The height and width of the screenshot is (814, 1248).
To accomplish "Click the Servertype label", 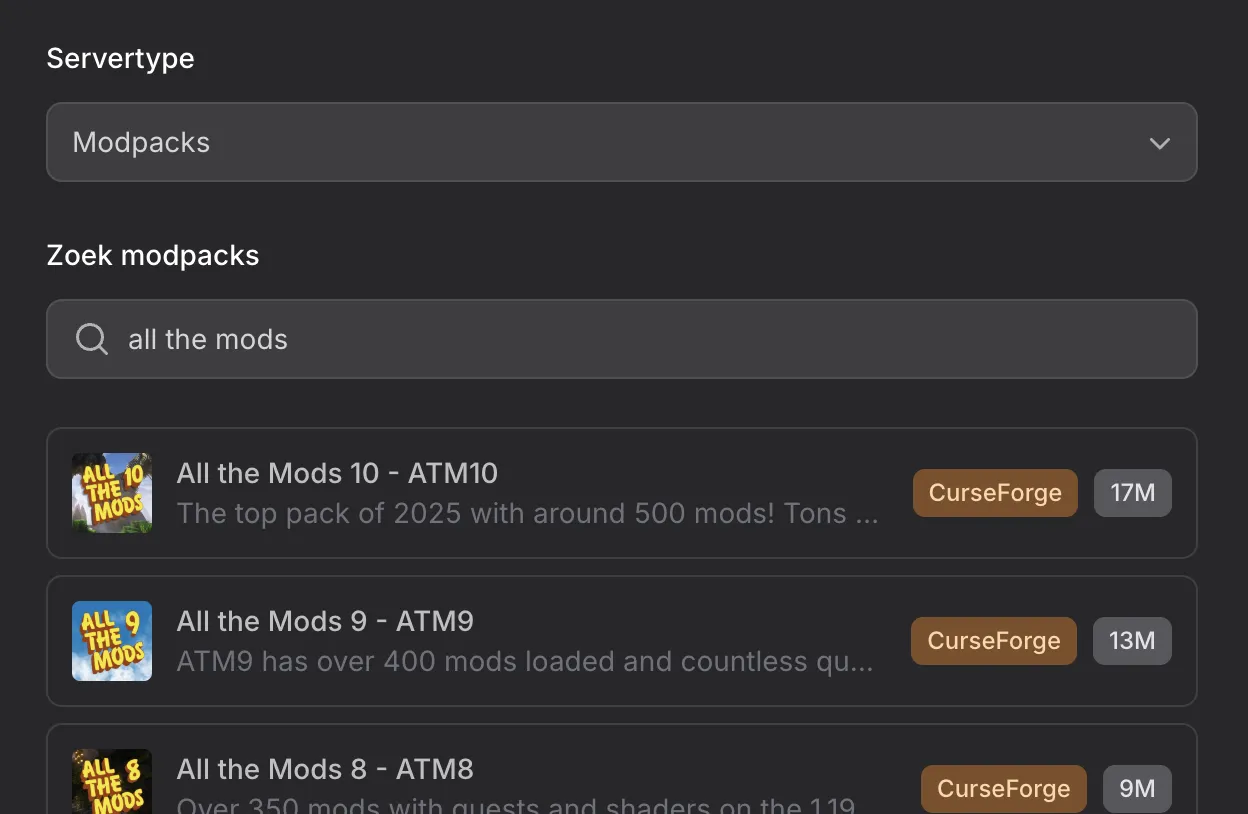I will (x=120, y=58).
